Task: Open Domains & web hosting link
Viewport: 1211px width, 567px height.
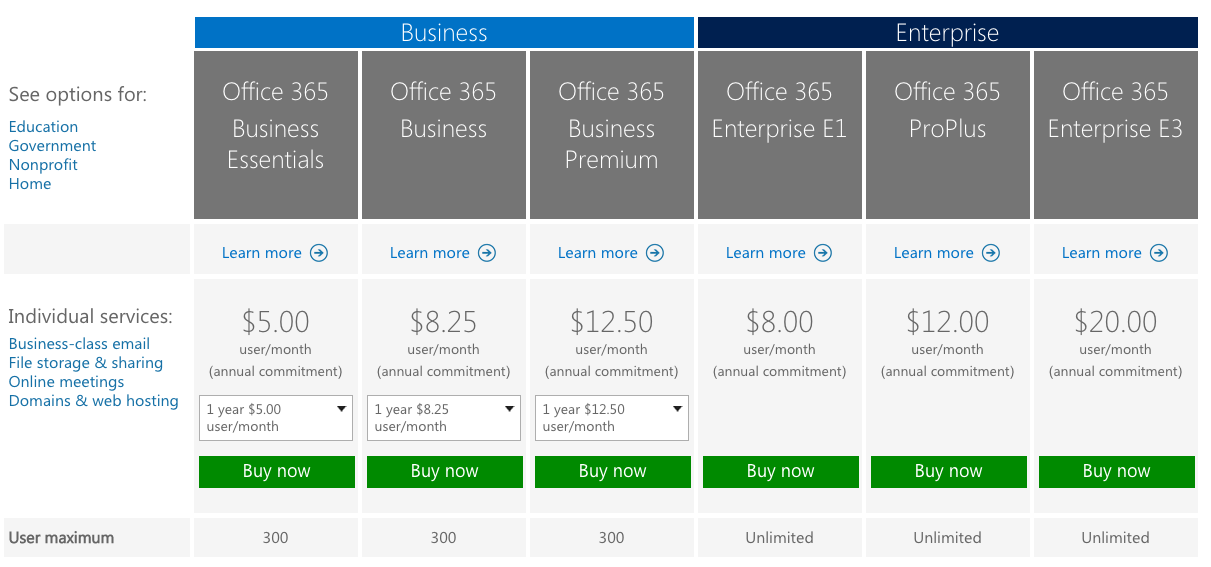Action: (x=93, y=401)
